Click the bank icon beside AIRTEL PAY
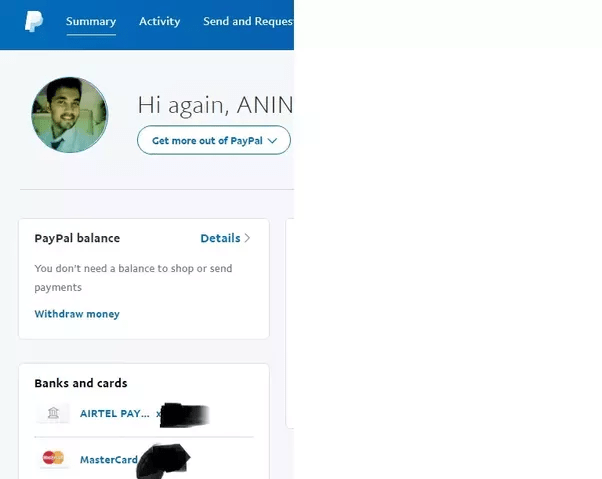 [x=53, y=413]
